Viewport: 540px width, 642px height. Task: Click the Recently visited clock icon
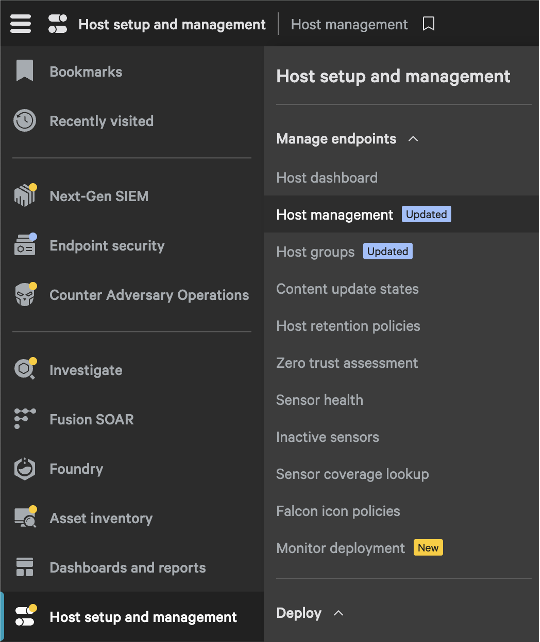tap(25, 120)
